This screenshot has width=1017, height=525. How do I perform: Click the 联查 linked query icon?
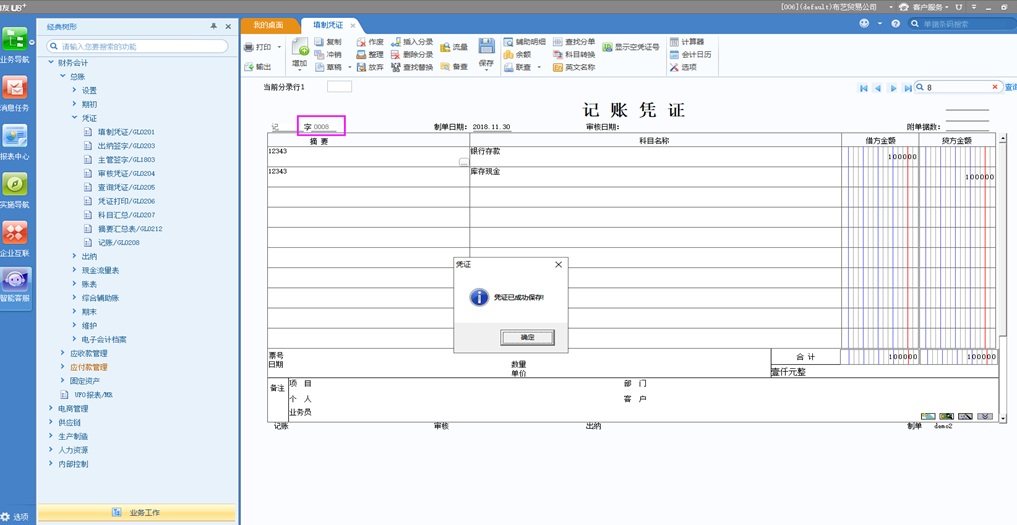click(508, 67)
